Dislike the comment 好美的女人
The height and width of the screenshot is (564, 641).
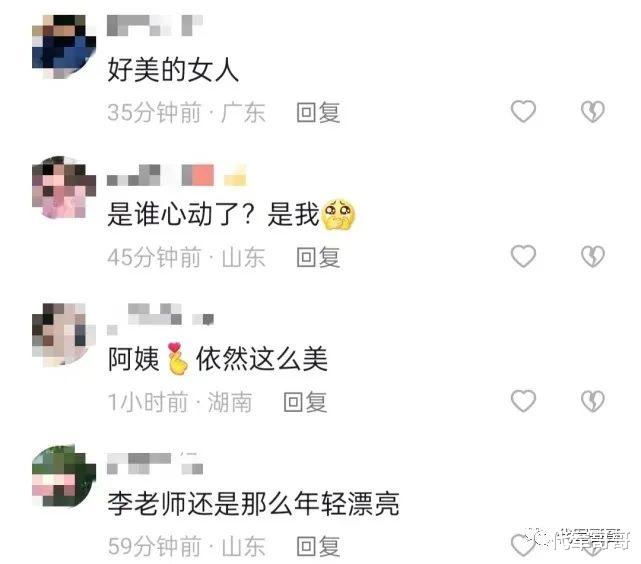point(593,112)
